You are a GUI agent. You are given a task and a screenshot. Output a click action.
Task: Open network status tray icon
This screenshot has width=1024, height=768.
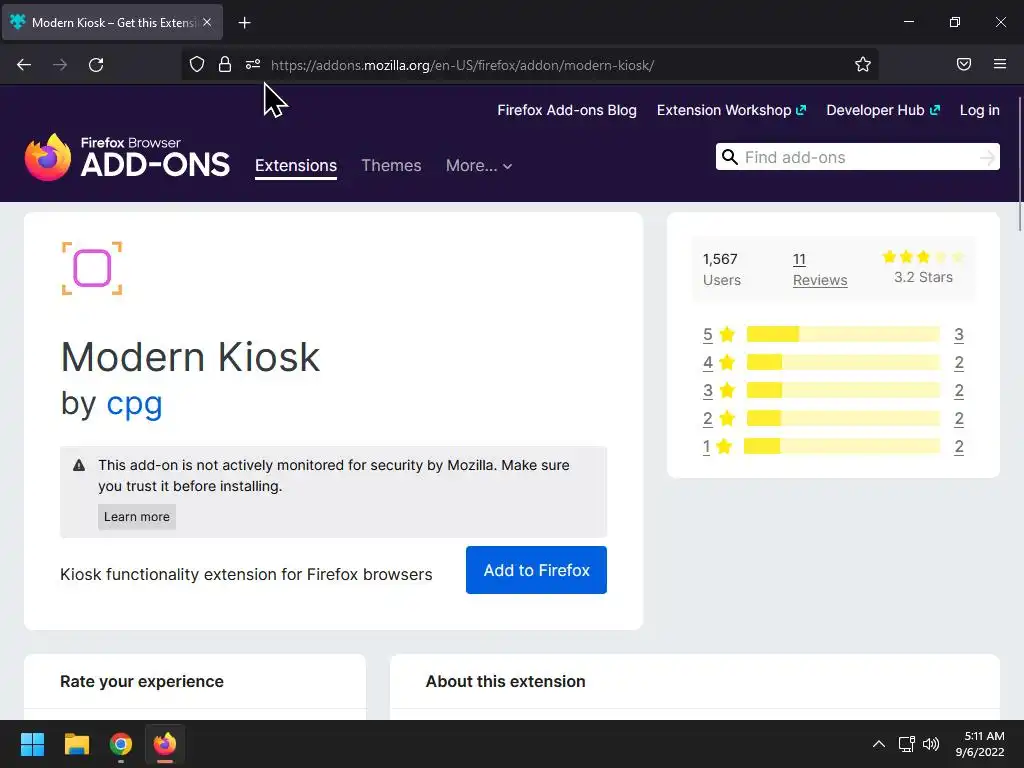coord(906,744)
